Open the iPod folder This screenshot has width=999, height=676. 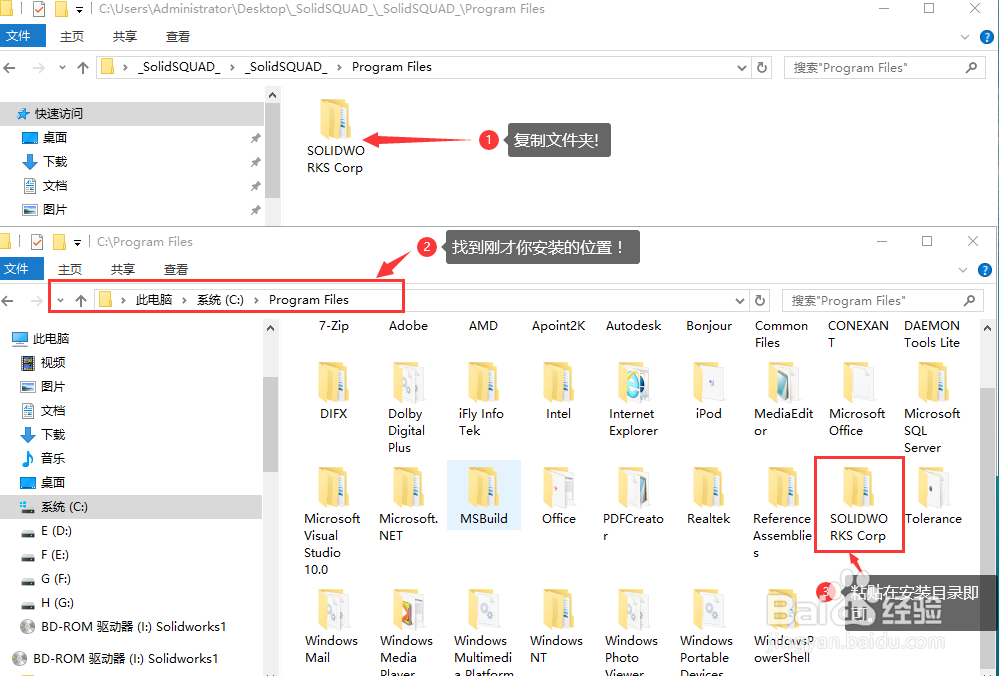point(708,391)
